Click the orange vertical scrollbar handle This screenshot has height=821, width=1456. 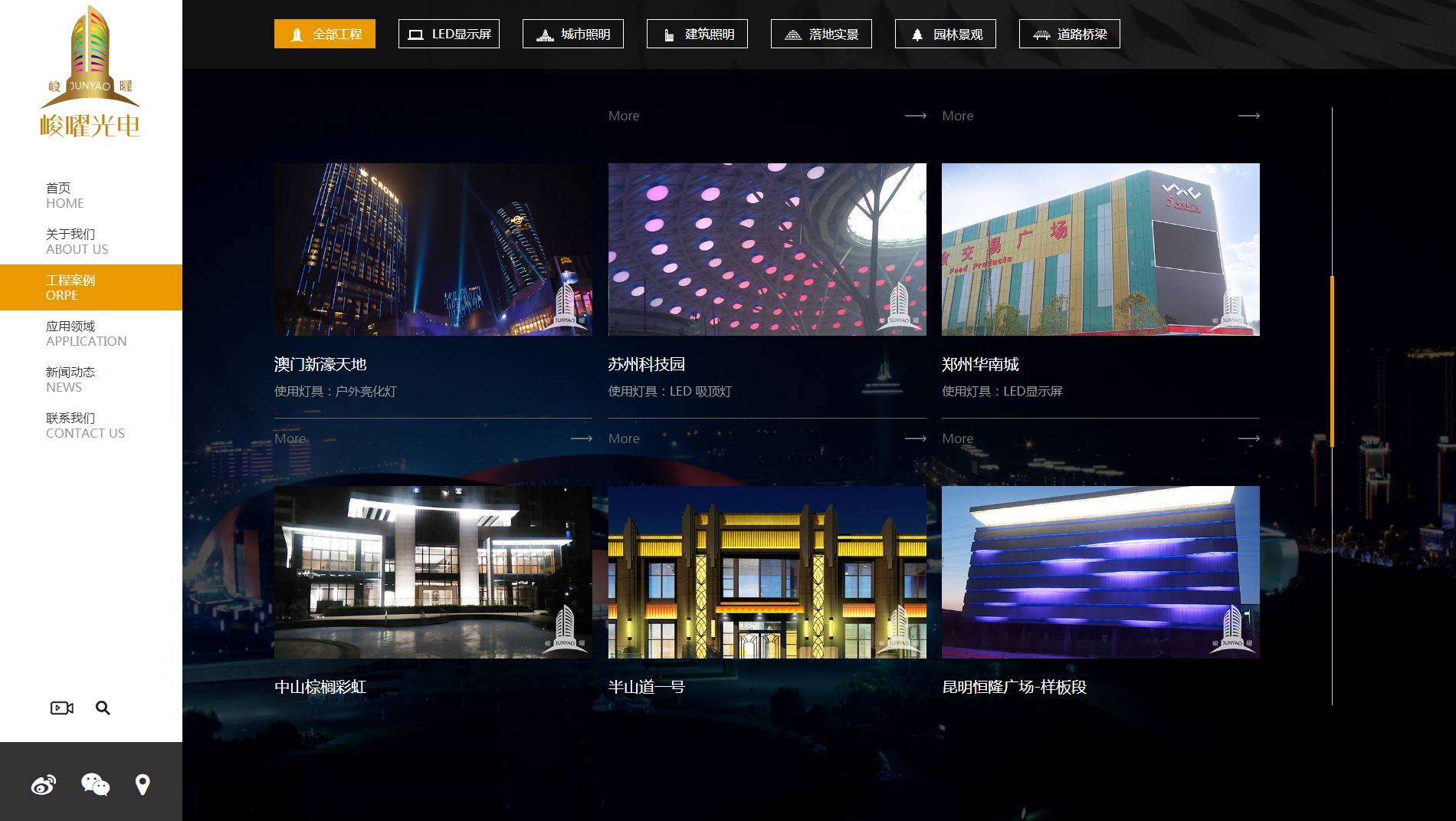tap(1332, 360)
